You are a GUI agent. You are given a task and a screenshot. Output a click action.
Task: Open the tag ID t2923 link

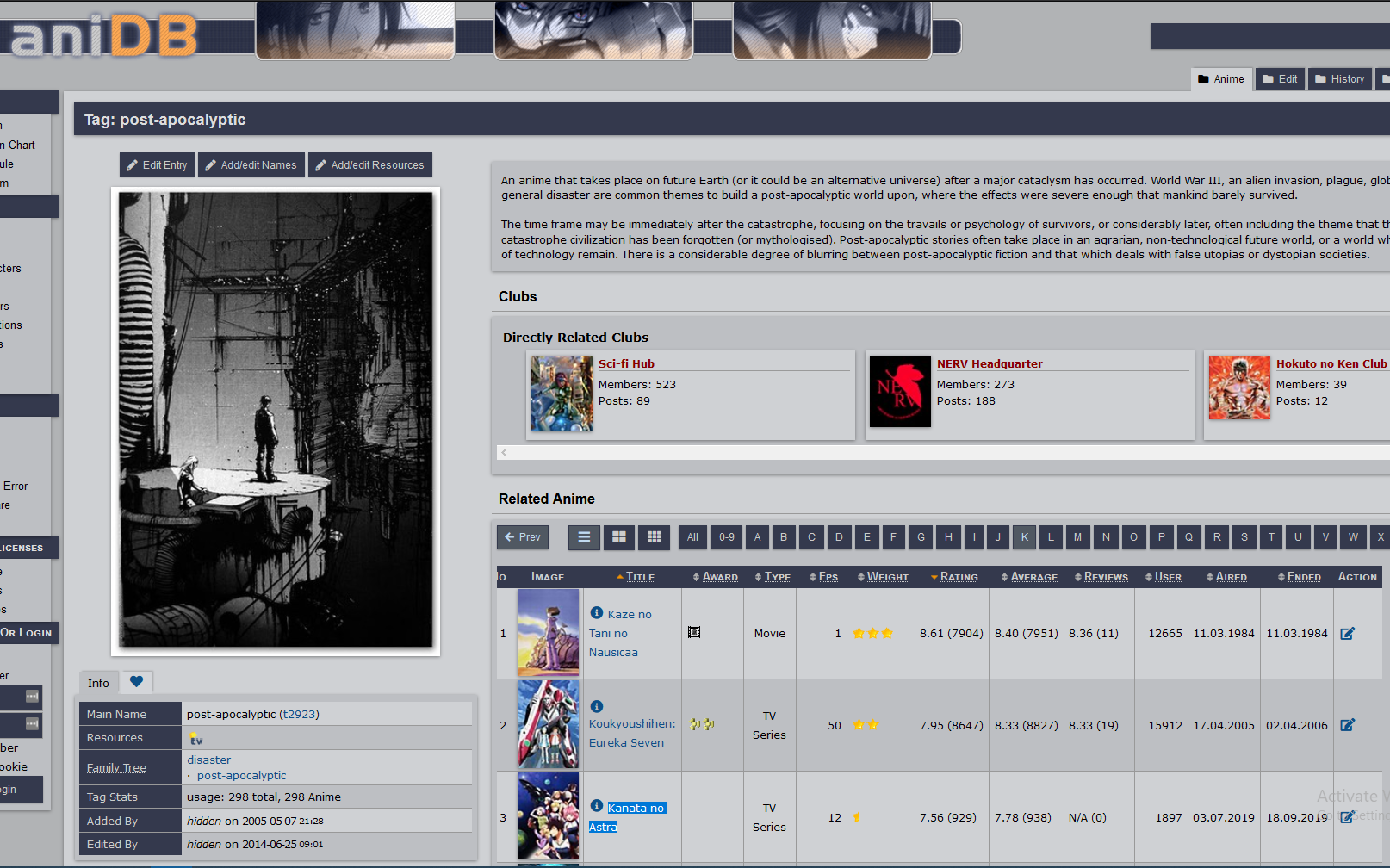299,714
